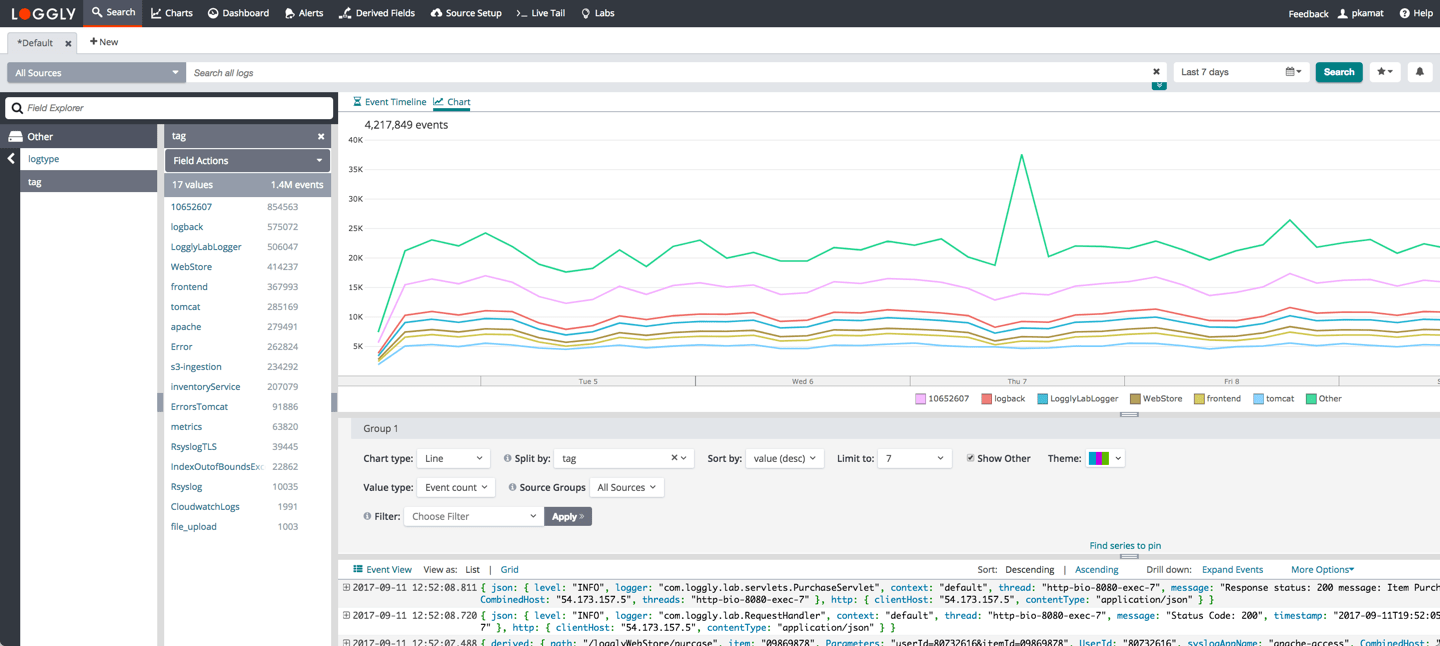Toggle the tomcat legend series
Image resolution: width=1440 pixels, height=646 pixels.
pos(1273,398)
